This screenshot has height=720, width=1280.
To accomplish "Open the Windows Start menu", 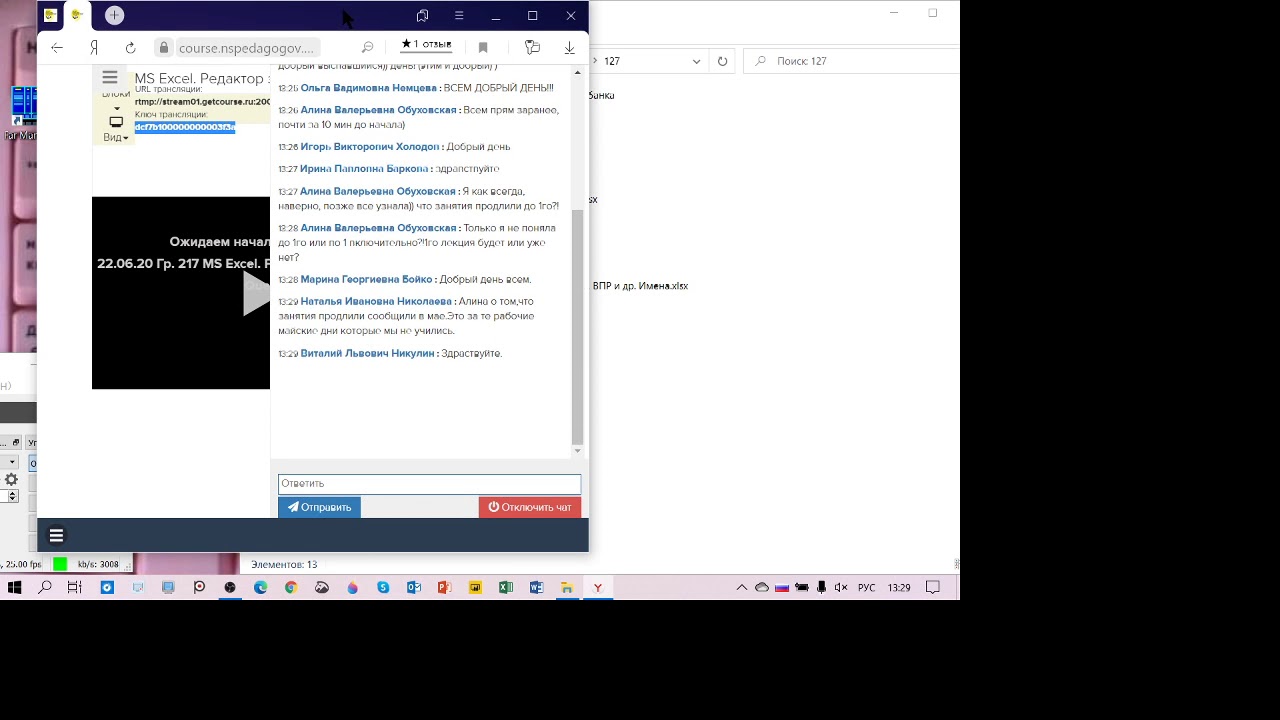I will coord(14,588).
